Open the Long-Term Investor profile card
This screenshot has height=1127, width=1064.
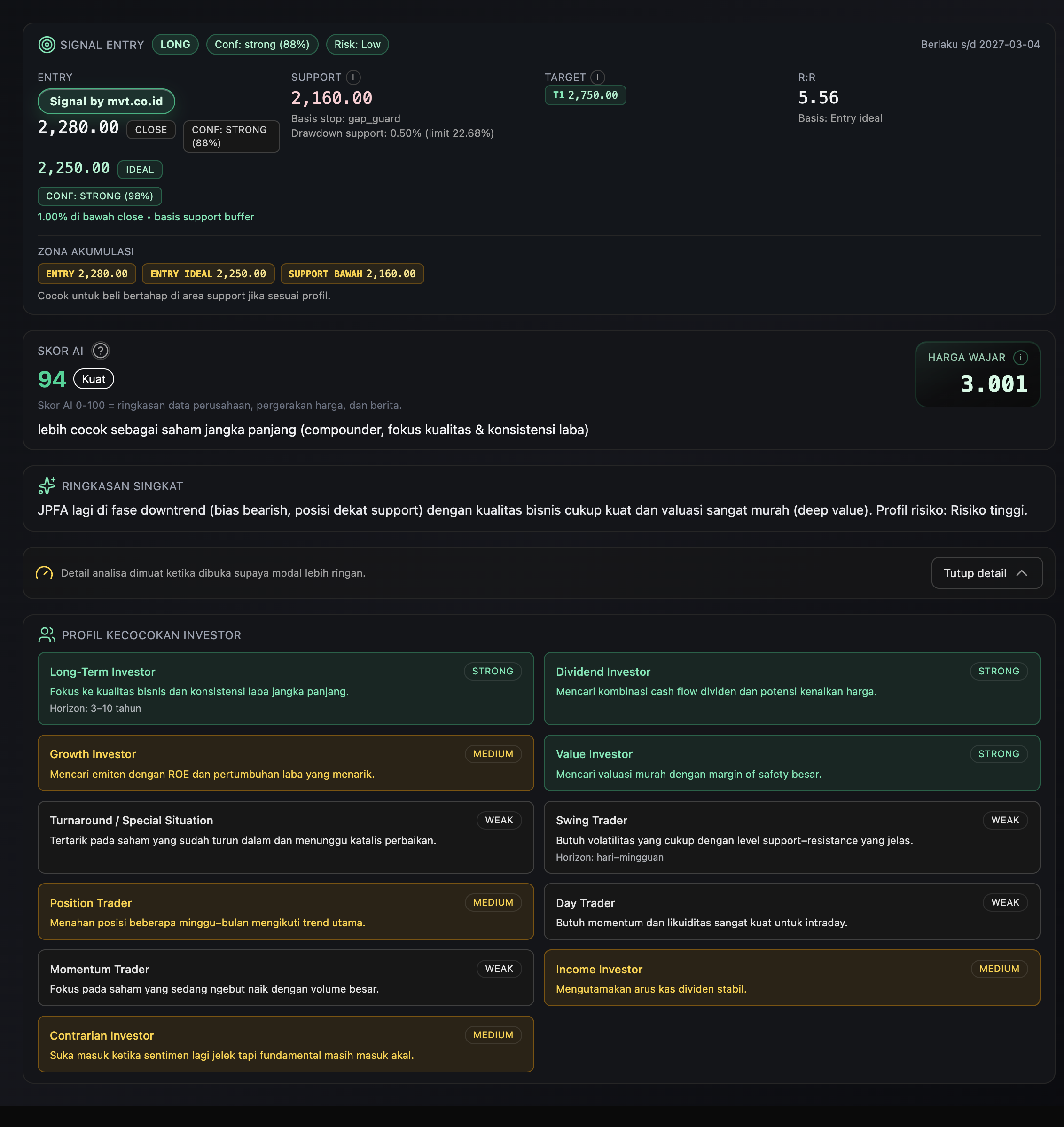point(285,688)
